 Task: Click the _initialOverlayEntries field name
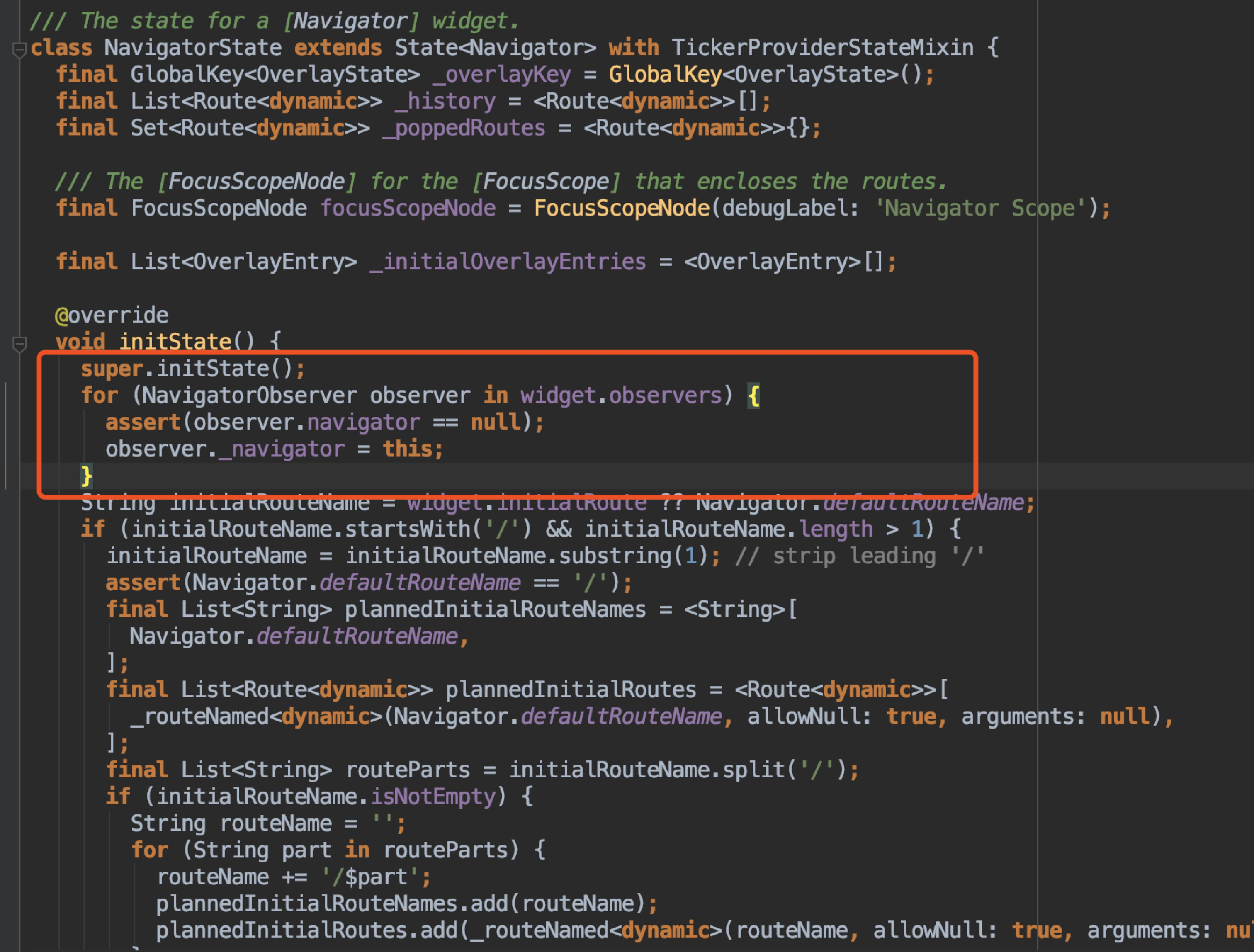(x=508, y=262)
